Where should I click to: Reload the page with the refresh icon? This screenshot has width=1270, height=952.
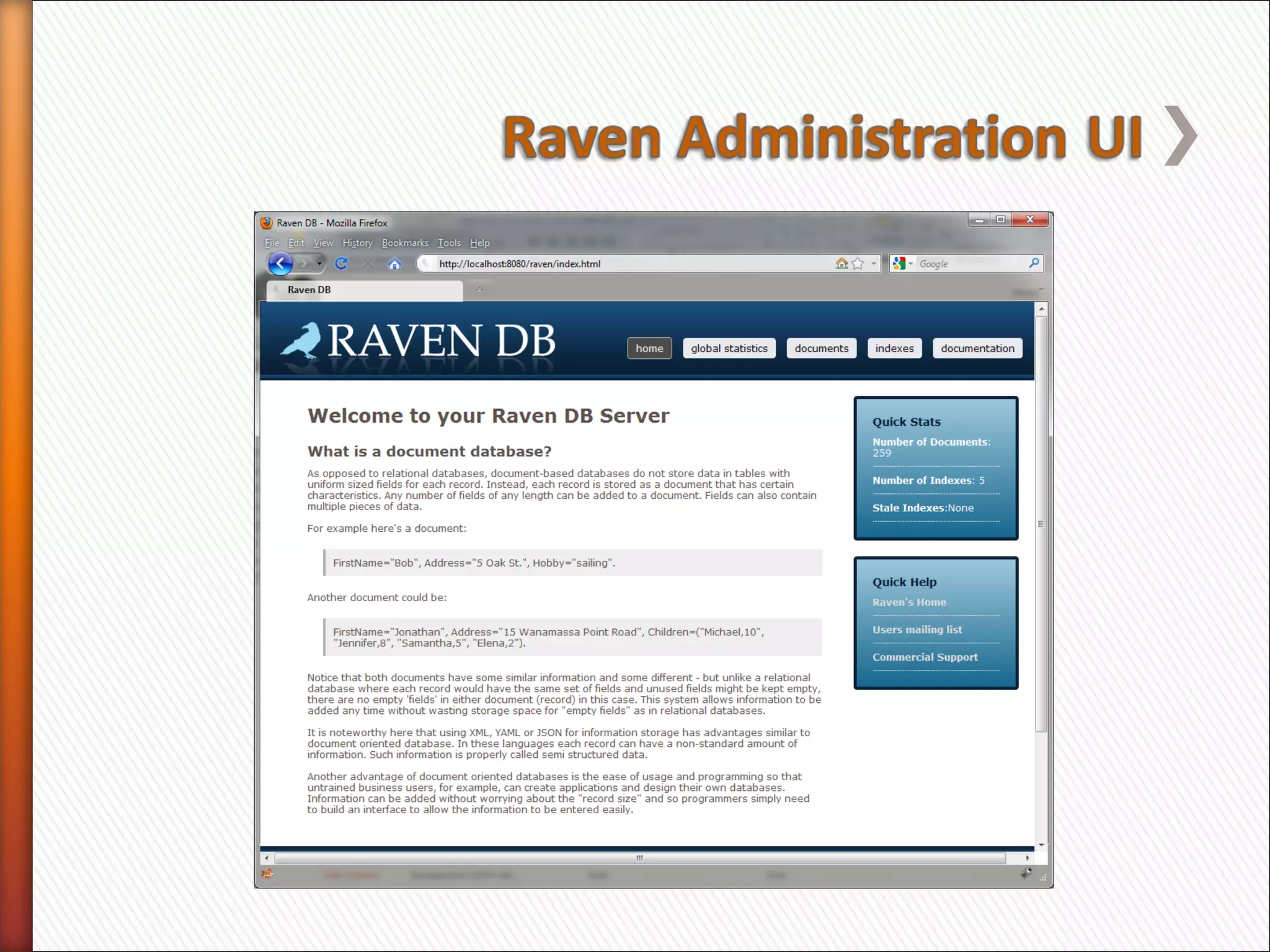pyautogui.click(x=341, y=263)
